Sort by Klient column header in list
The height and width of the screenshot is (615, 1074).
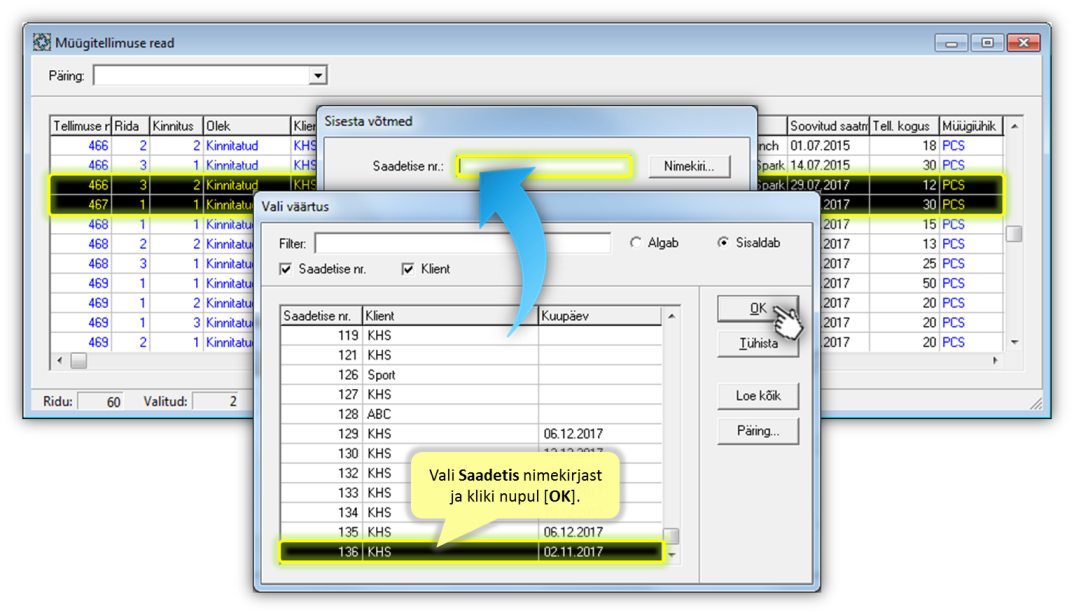coord(450,316)
